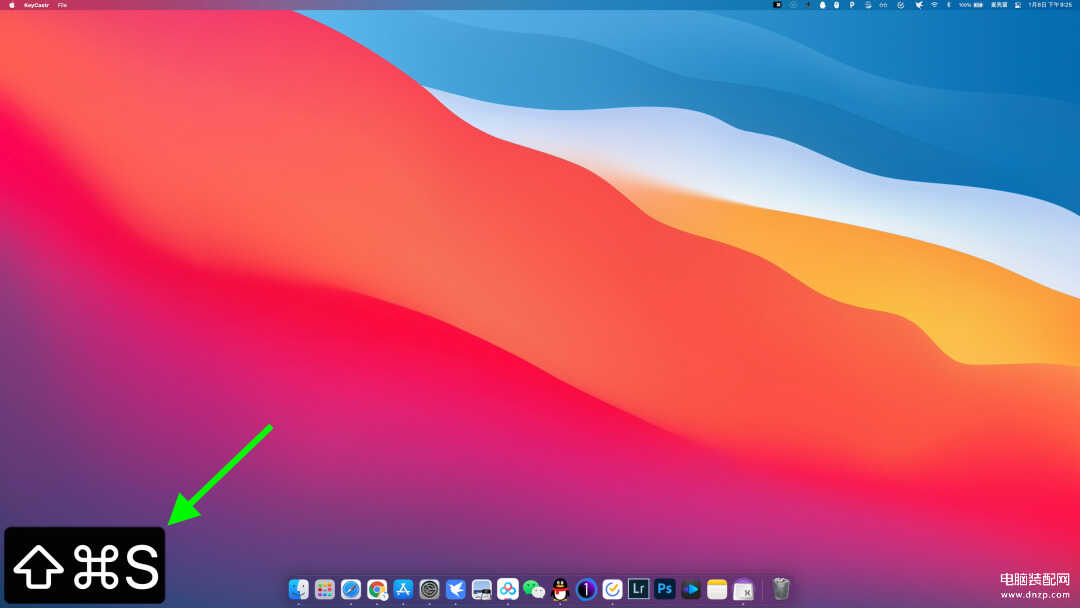Open the blue bird app in the Dock
This screenshot has height=608, width=1080.
tap(456, 589)
